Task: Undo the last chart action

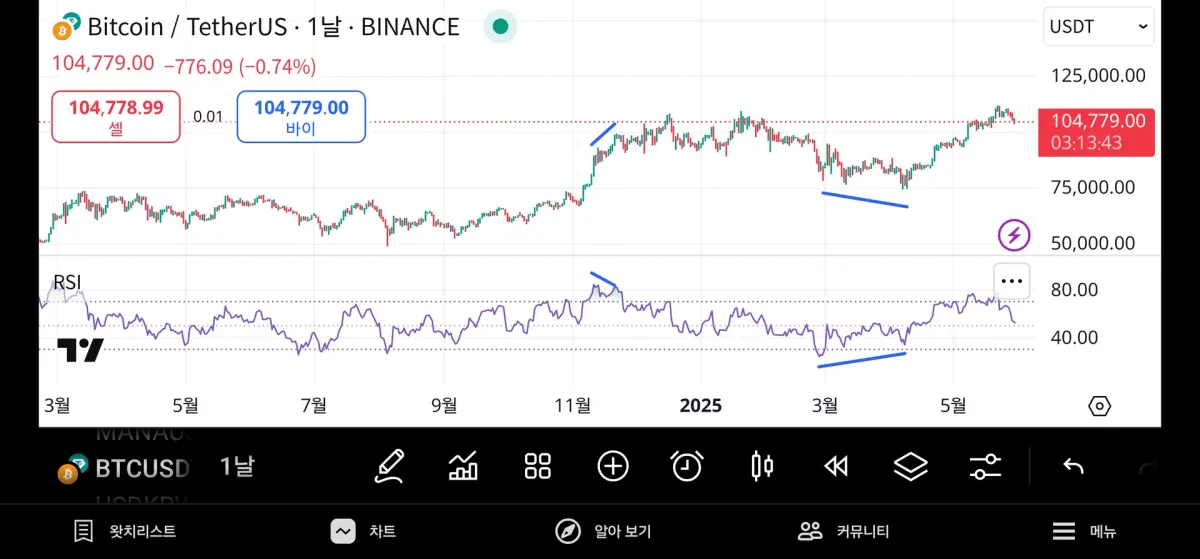Action: [1073, 467]
